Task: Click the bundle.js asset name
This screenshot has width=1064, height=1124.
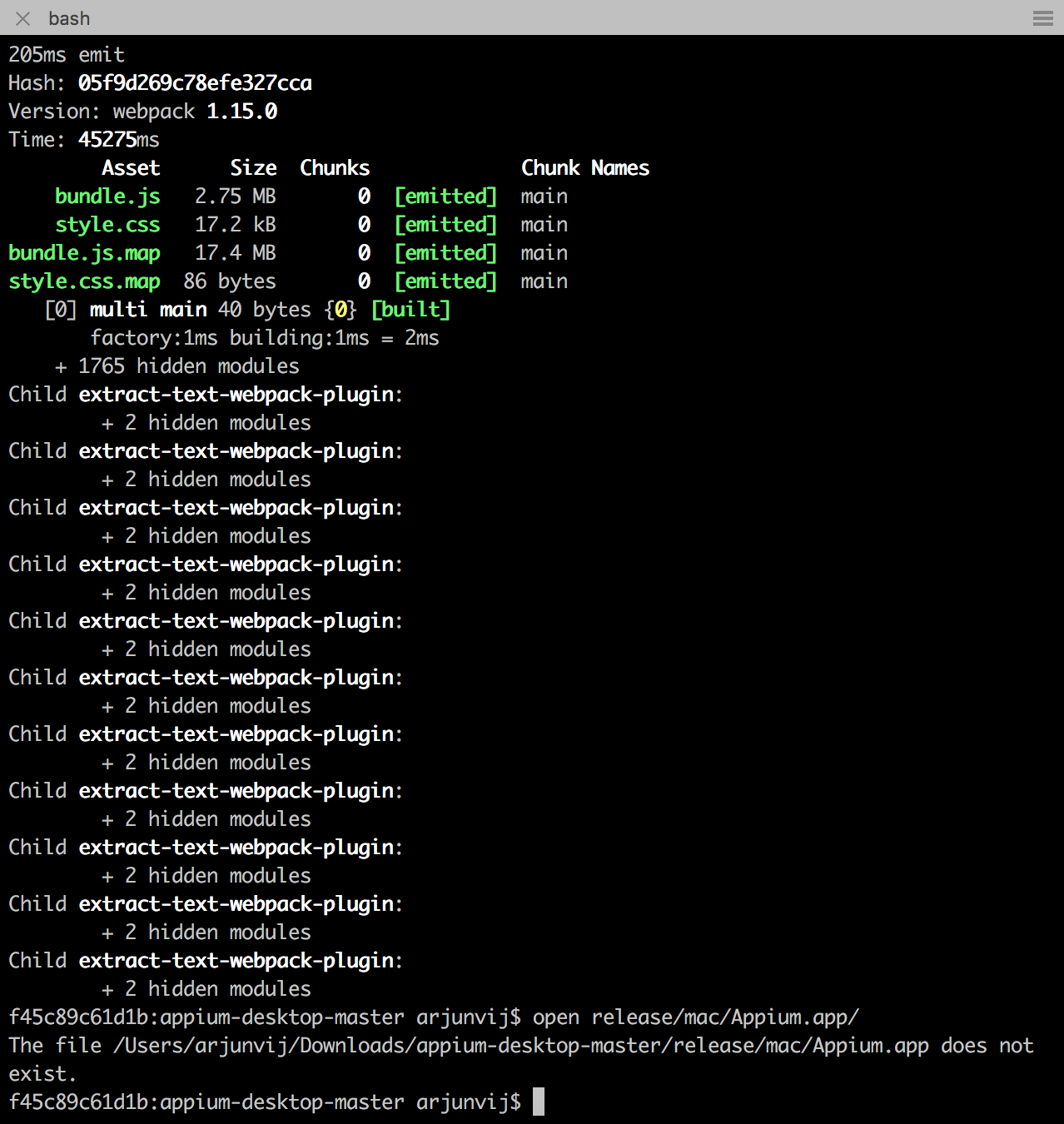Action: [x=107, y=196]
